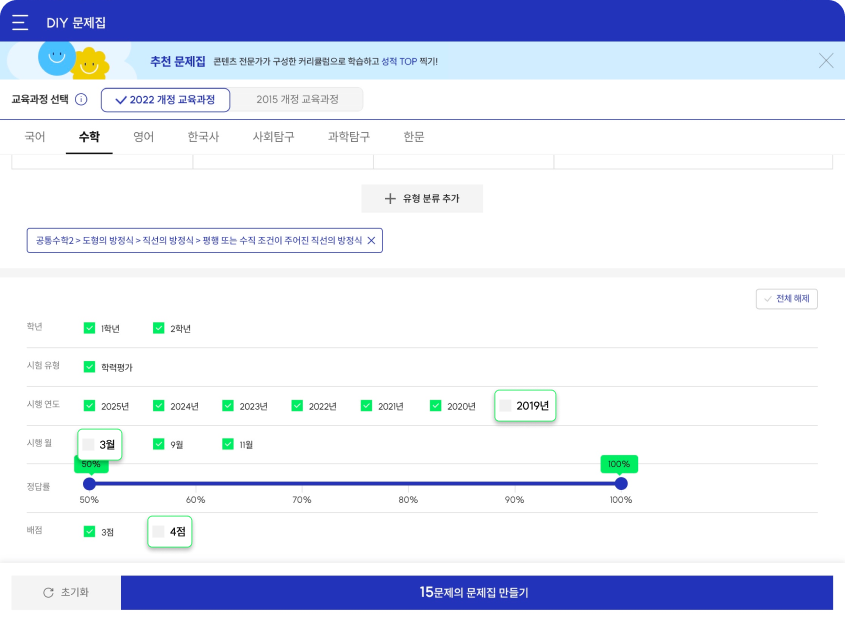Switch to 2015 개정 교육과정
Image resolution: width=845 pixels, height=618 pixels.
click(297, 100)
